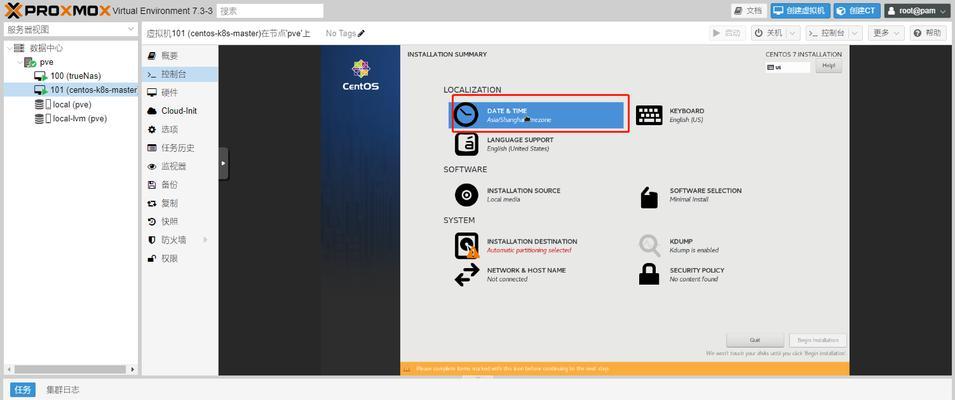955x400 pixels.
Task: Collapse the 数据中心 tree node
Action: point(9,48)
